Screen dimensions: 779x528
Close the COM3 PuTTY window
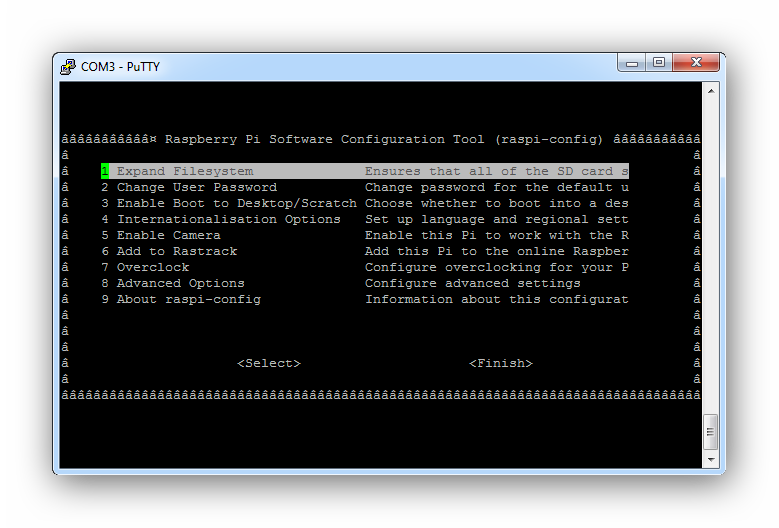point(695,63)
